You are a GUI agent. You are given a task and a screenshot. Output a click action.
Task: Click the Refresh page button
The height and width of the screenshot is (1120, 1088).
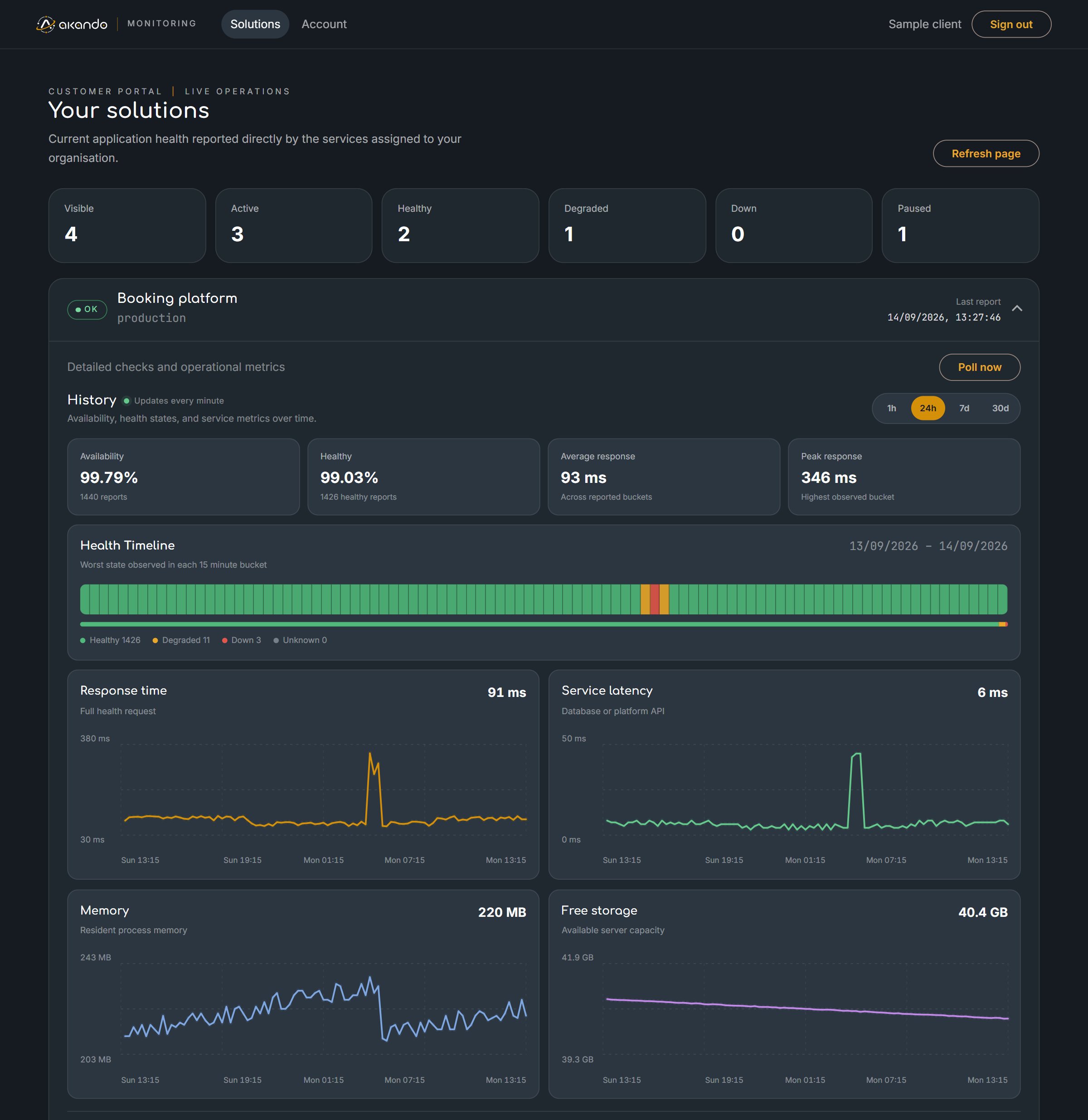(986, 153)
